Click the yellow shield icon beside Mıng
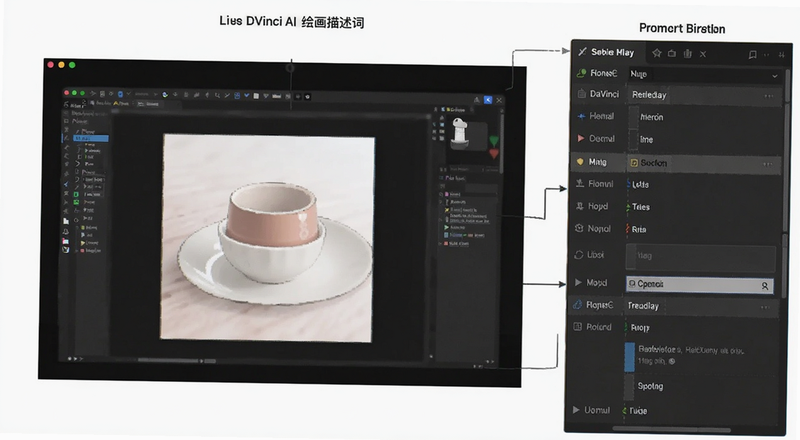800x440 pixels. 580,161
